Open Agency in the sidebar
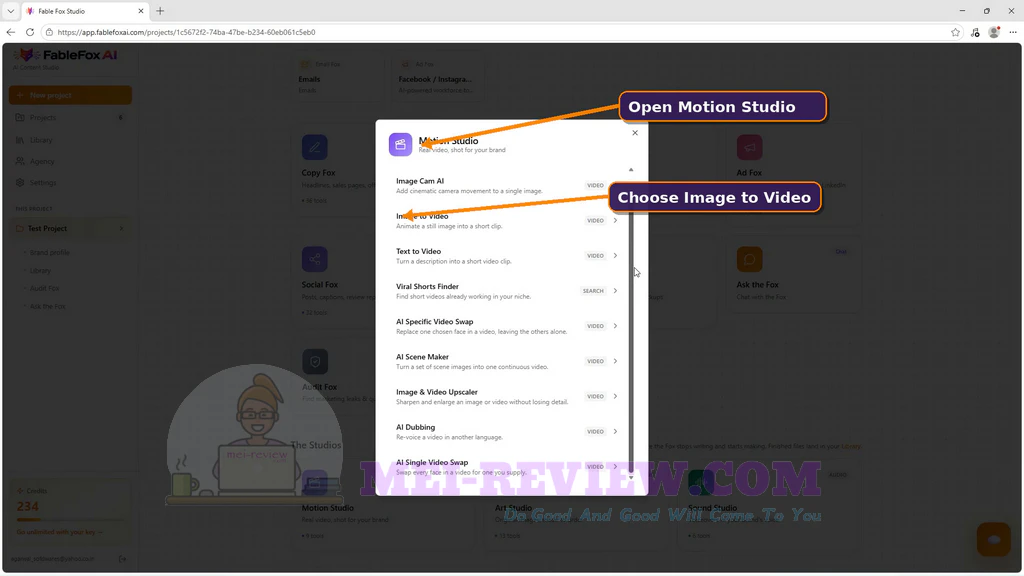Screen dimensions: 1024x576 click(x=71, y=161)
